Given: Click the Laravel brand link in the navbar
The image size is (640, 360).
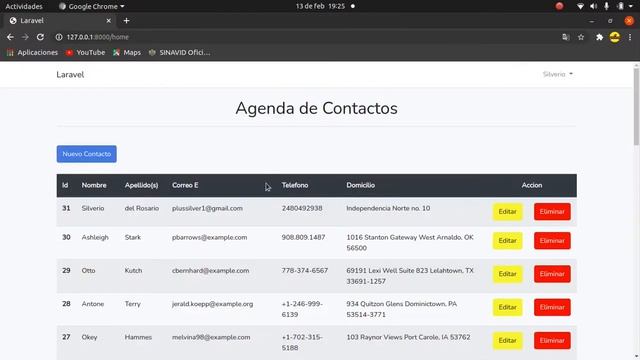Looking at the screenshot, I should click(70, 75).
